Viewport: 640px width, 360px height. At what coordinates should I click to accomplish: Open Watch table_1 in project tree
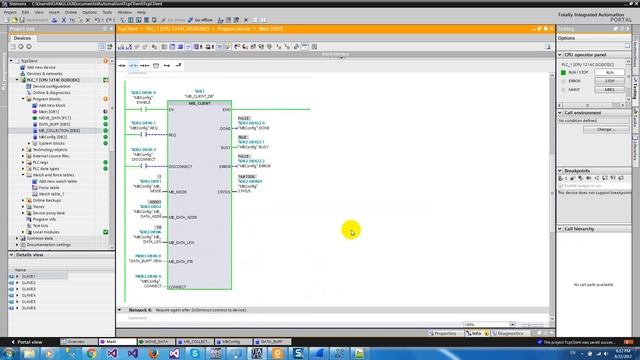tap(51, 194)
